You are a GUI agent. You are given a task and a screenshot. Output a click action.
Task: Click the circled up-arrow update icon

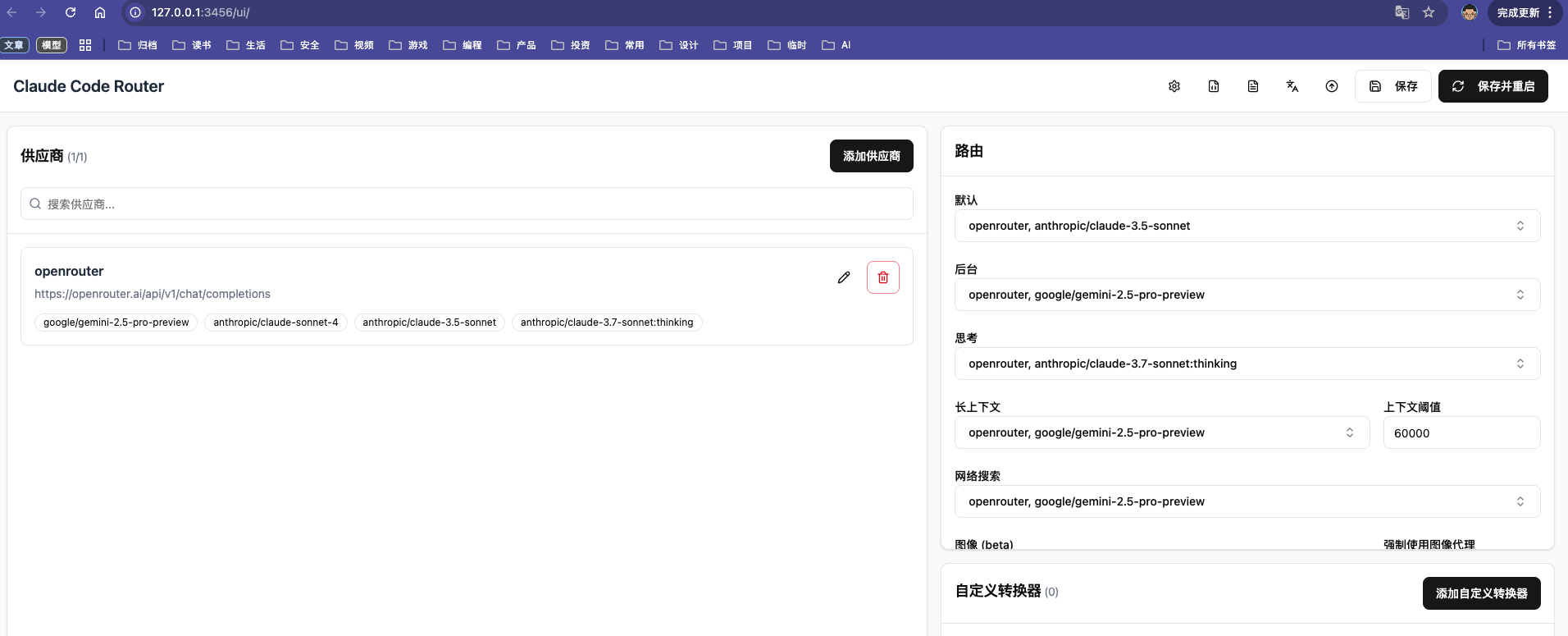pyautogui.click(x=1332, y=86)
